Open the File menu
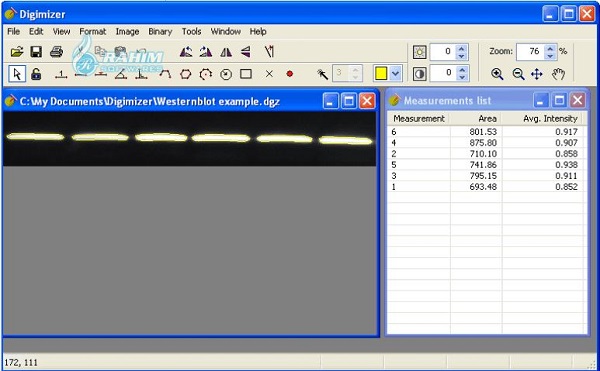The width and height of the screenshot is (600, 371). tap(13, 31)
